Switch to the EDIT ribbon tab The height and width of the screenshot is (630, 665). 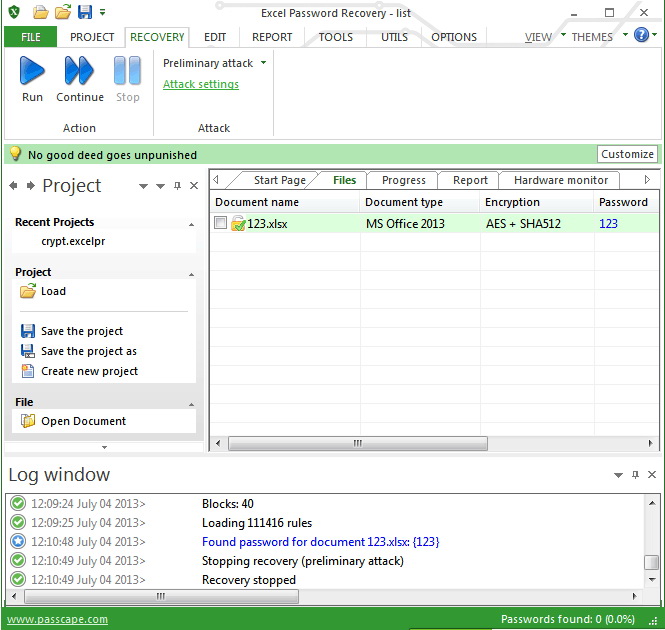[215, 37]
